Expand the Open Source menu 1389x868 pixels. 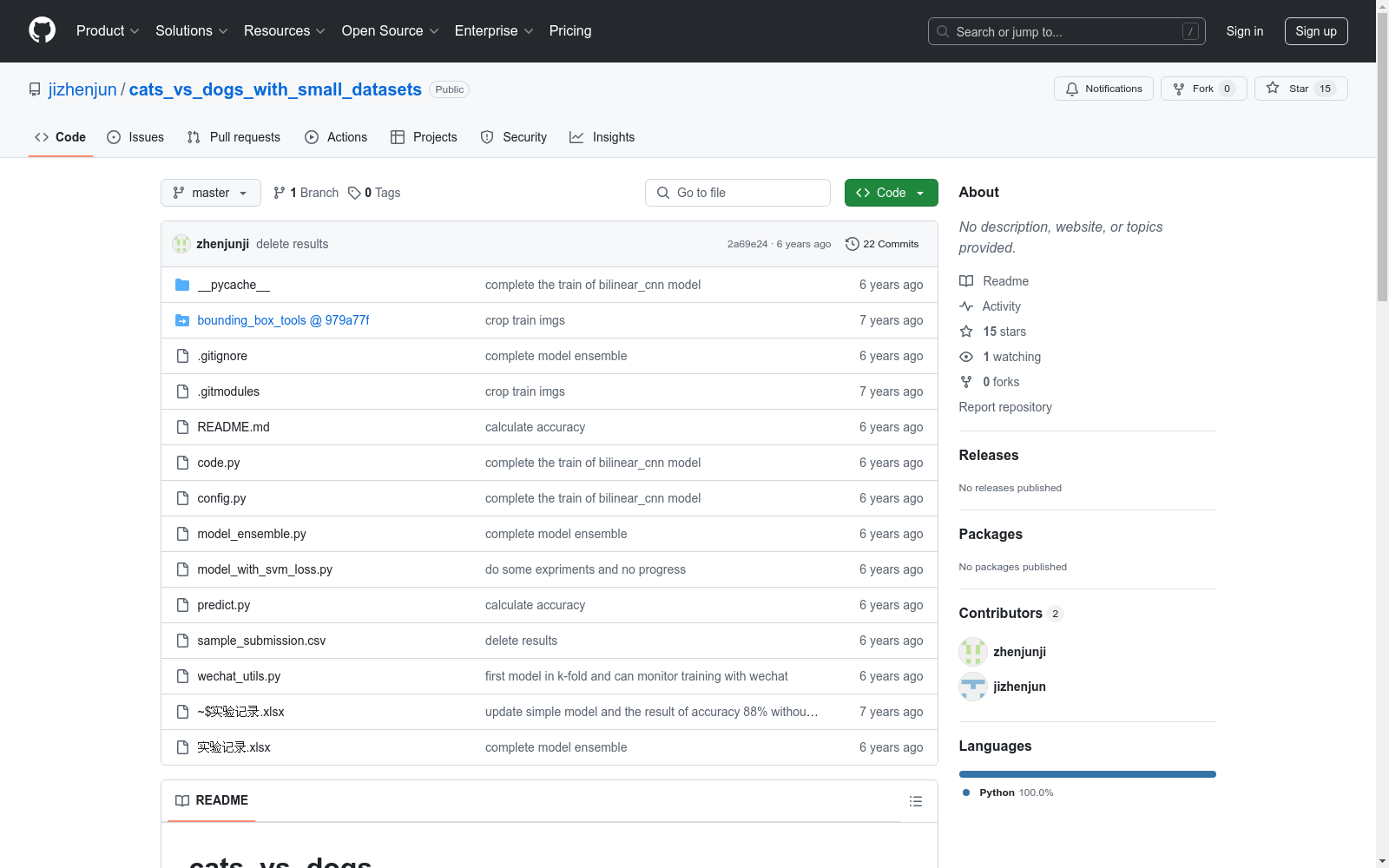(x=391, y=30)
